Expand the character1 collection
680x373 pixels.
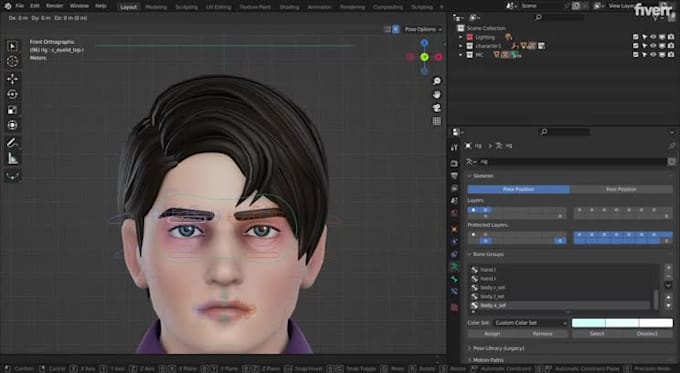point(461,46)
